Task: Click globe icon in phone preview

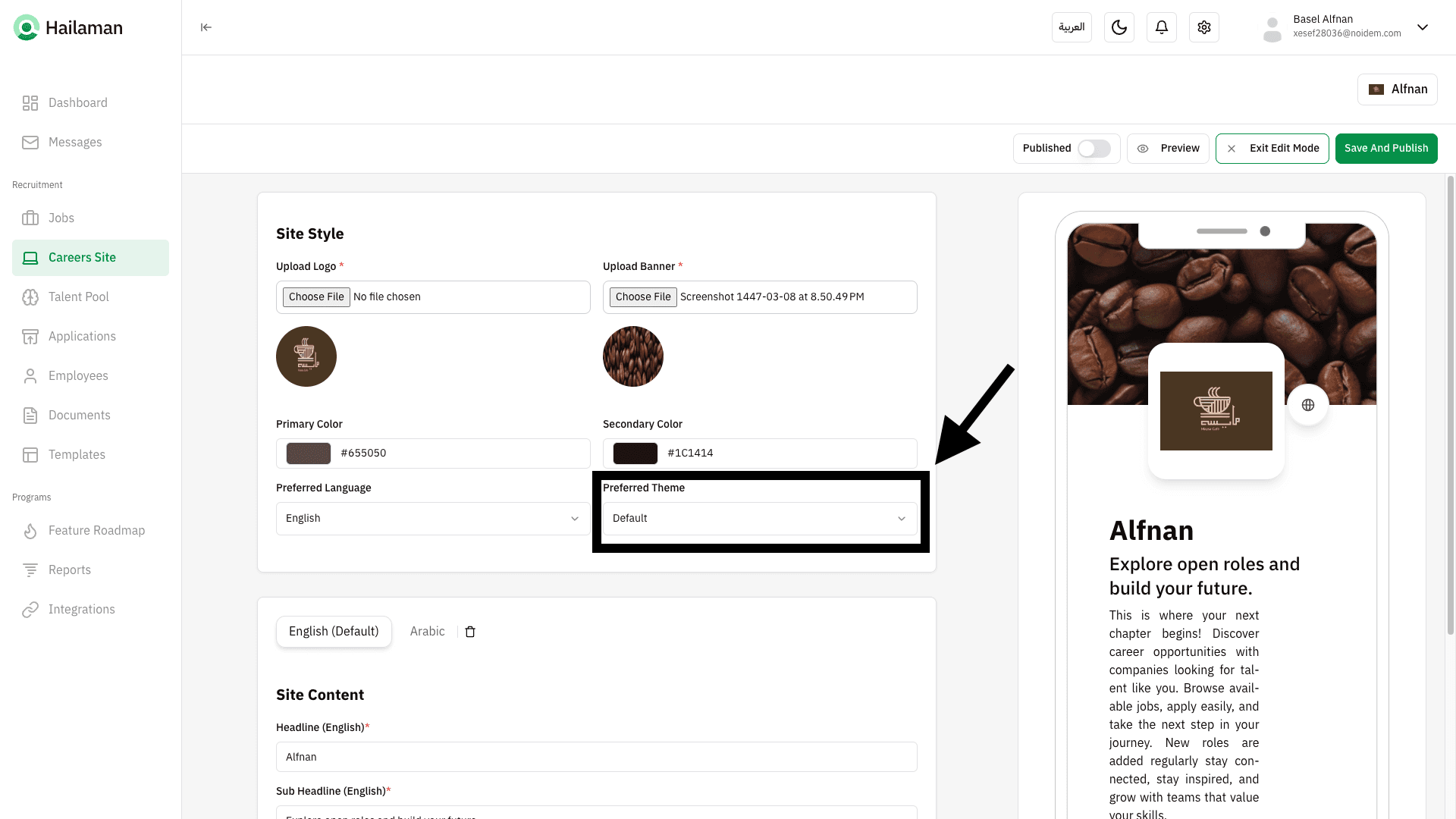Action: tap(1307, 405)
